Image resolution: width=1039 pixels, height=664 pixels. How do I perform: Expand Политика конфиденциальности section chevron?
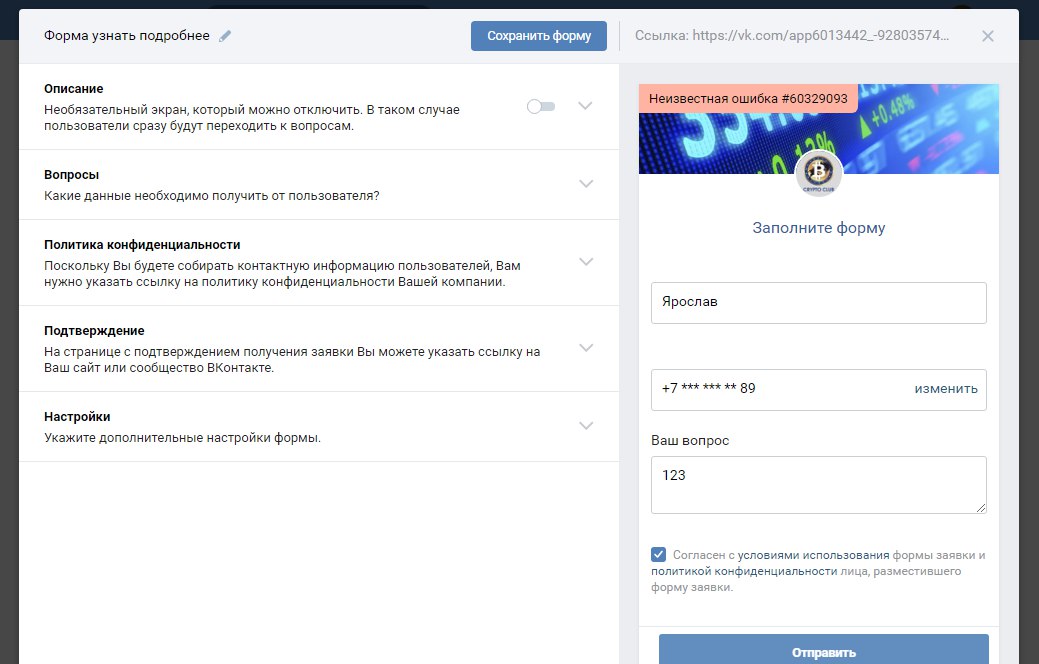coord(586,262)
